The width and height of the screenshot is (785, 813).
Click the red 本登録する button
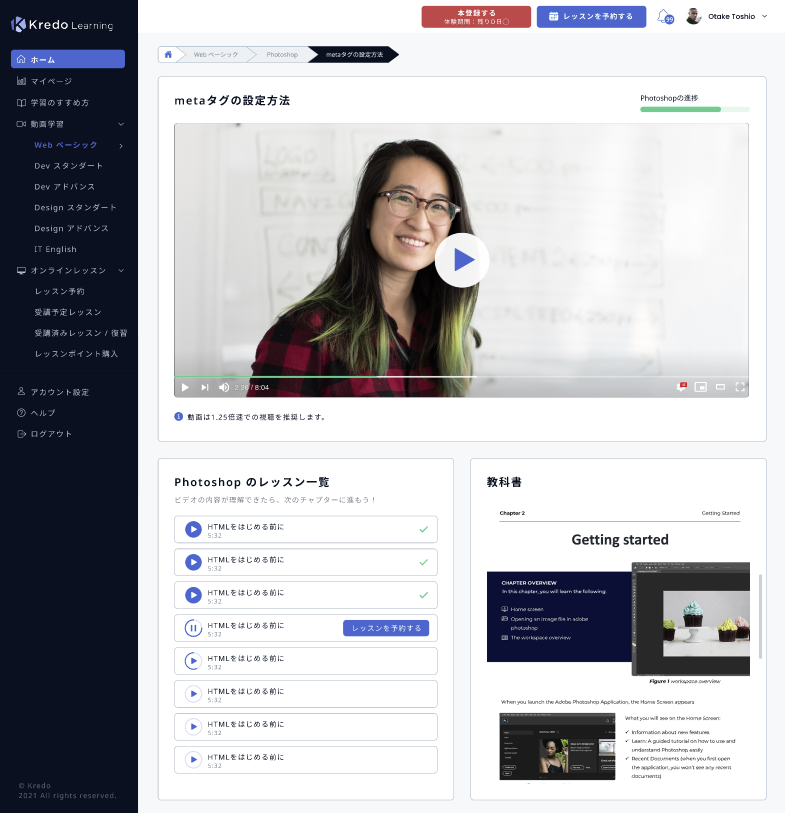[x=475, y=16]
